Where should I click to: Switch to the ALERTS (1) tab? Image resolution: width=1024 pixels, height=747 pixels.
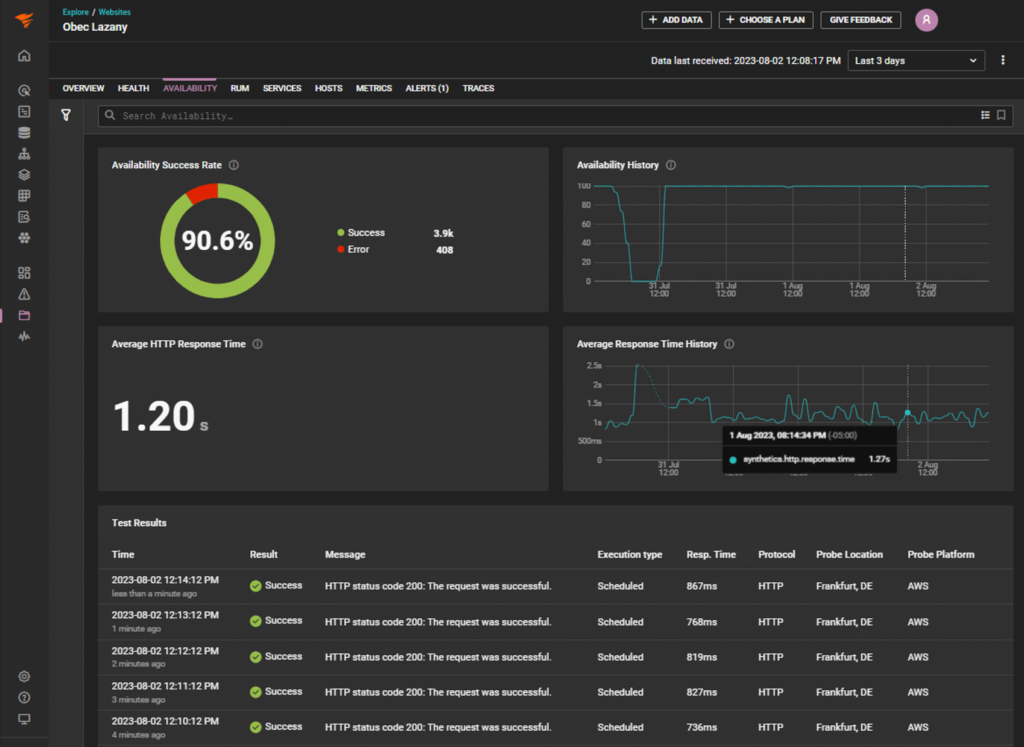[x=427, y=88]
